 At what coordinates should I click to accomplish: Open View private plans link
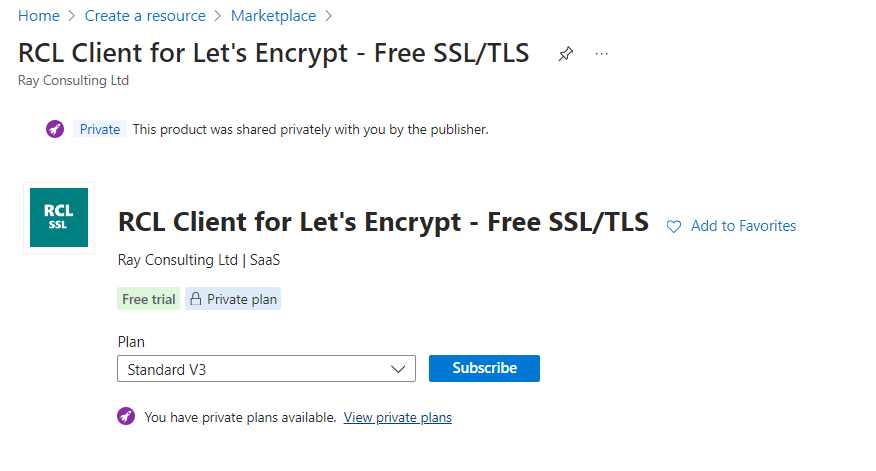(398, 417)
